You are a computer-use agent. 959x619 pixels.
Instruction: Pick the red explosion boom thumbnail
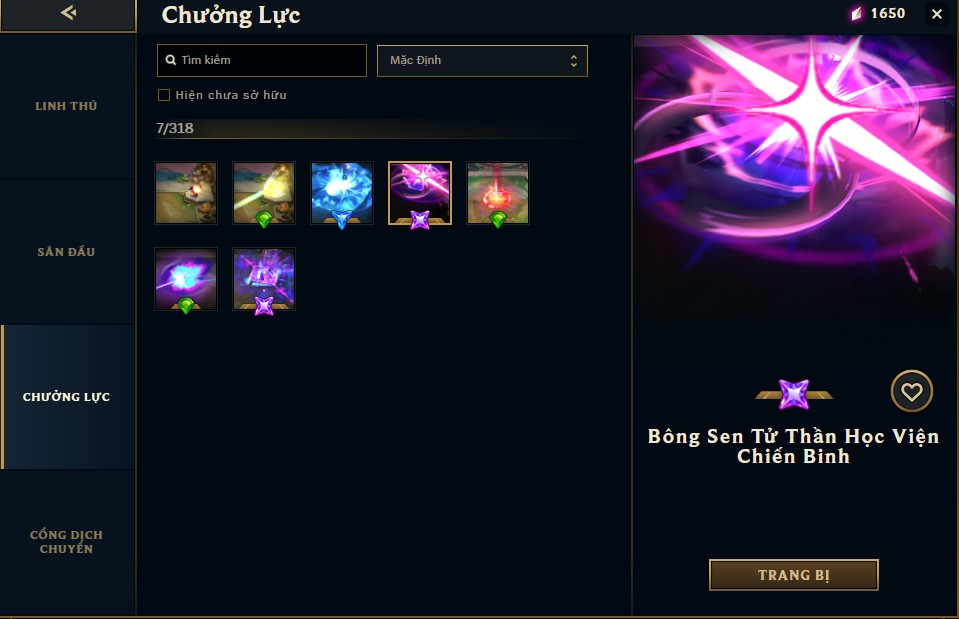point(498,193)
